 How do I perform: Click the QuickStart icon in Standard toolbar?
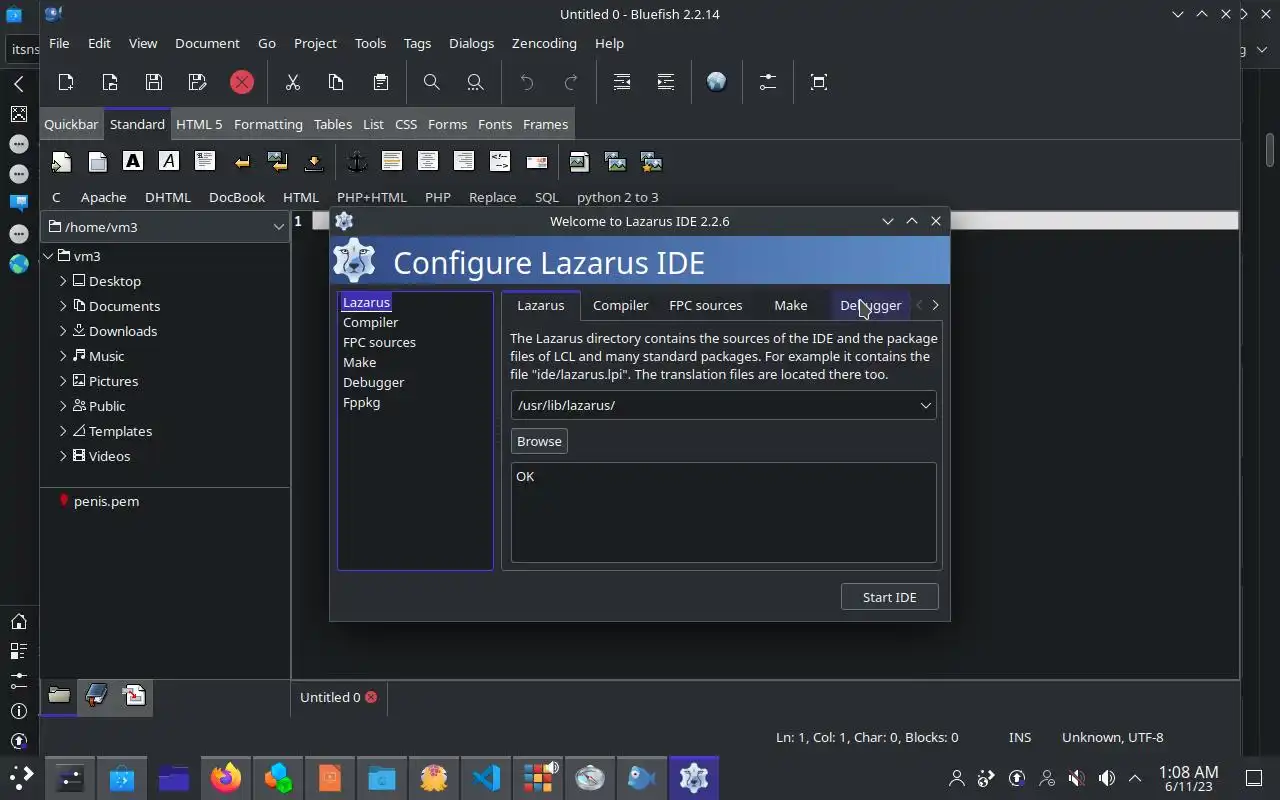pos(62,162)
